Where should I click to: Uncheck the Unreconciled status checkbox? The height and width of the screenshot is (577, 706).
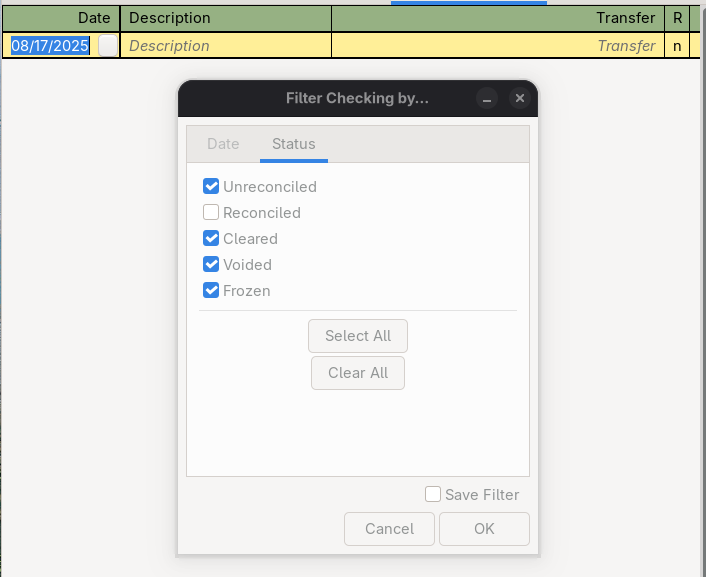pyautogui.click(x=211, y=187)
